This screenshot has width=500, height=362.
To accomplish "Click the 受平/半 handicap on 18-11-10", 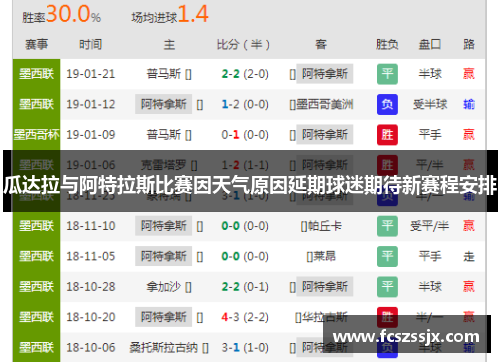I will click(430, 226).
